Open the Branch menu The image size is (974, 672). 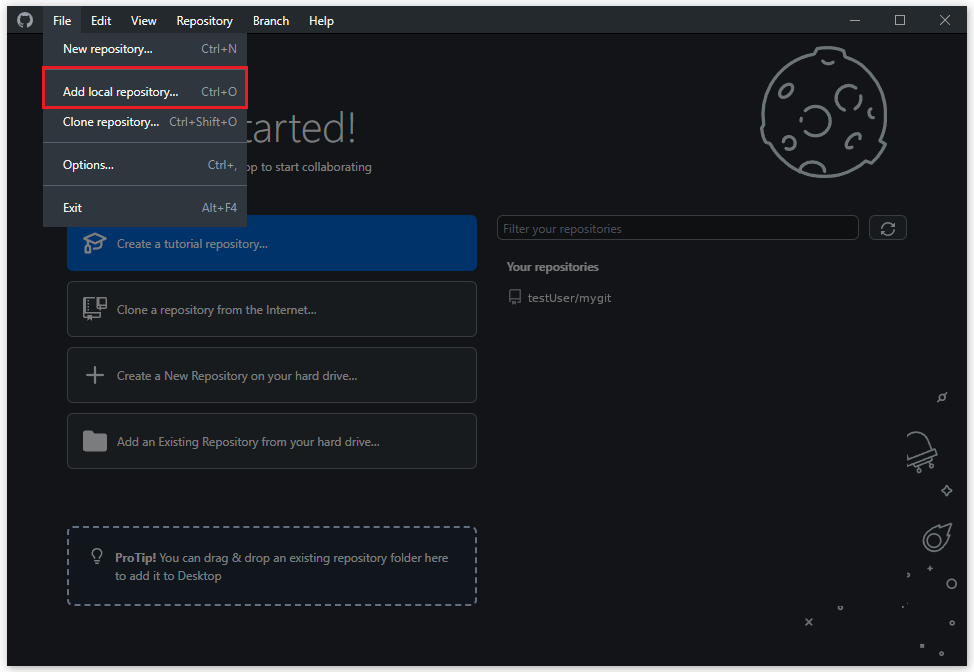[x=270, y=20]
